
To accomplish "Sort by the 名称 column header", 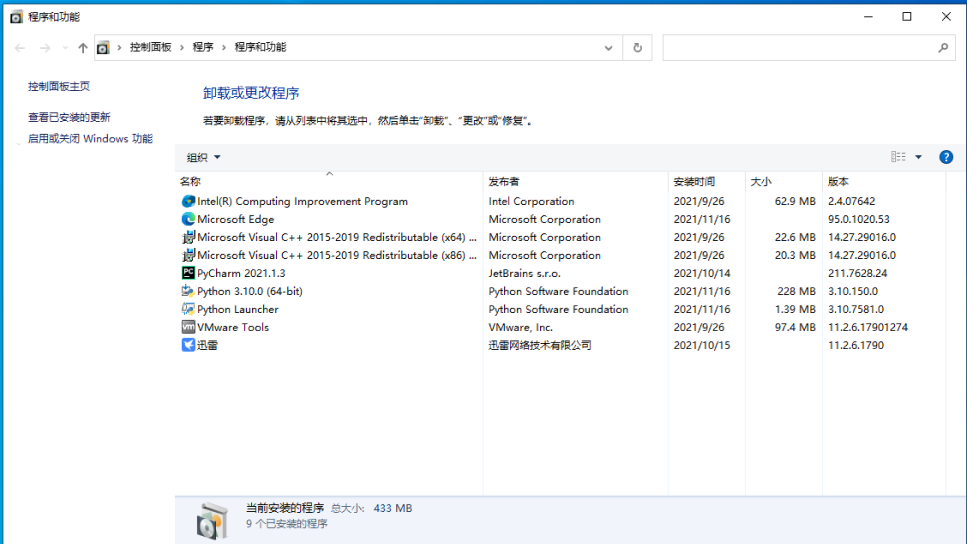I will click(329, 181).
